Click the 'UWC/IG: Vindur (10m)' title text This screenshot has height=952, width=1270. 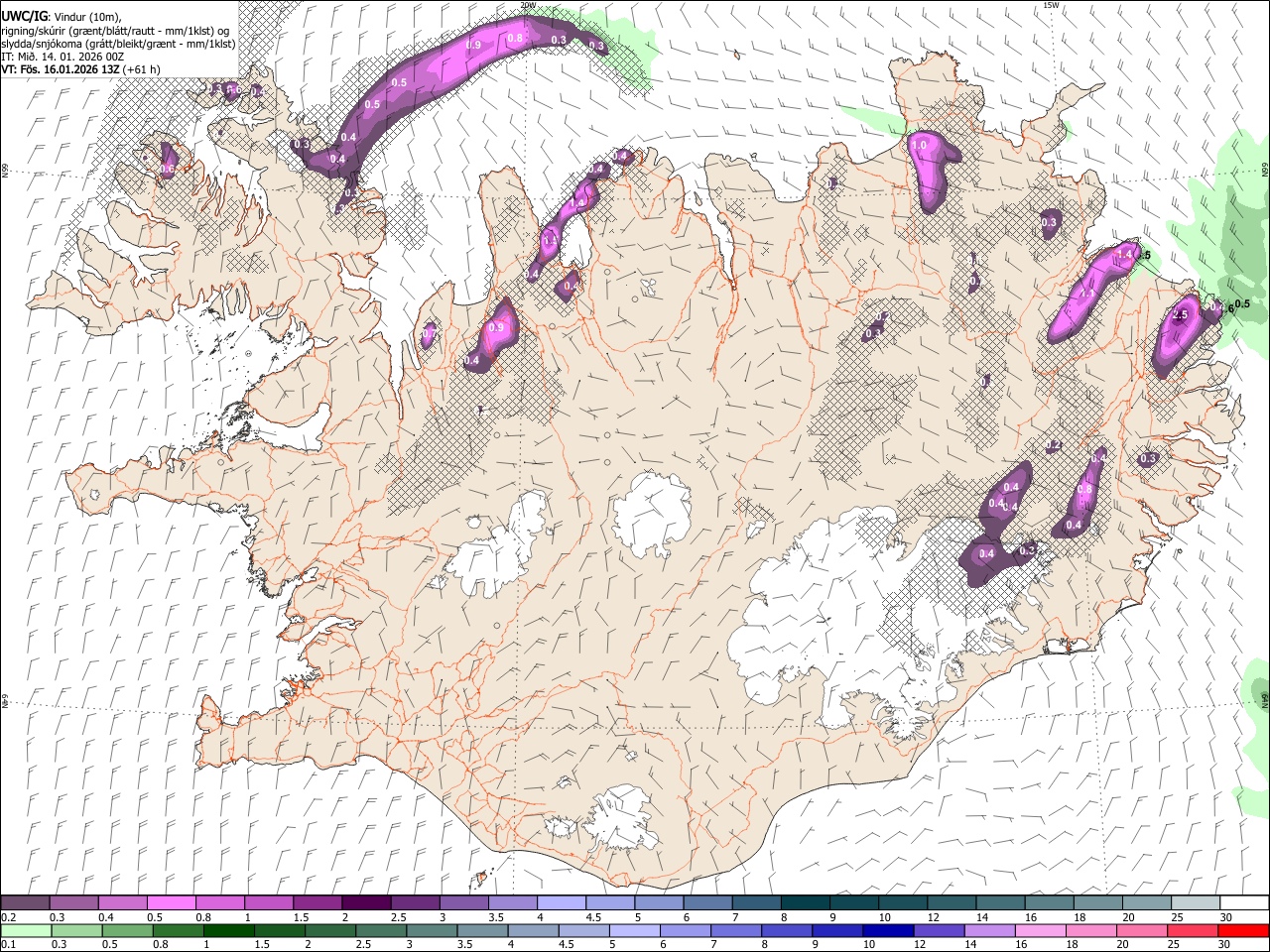(61, 17)
